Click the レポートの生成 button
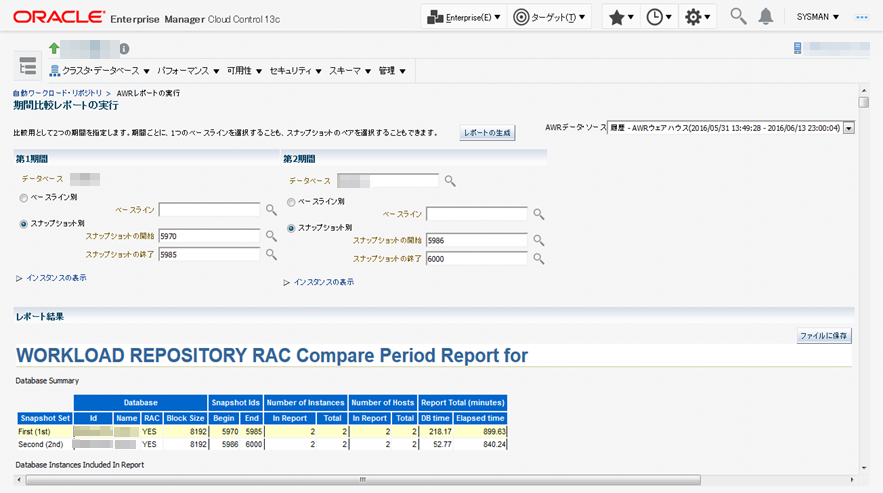883x493 pixels. pos(487,133)
